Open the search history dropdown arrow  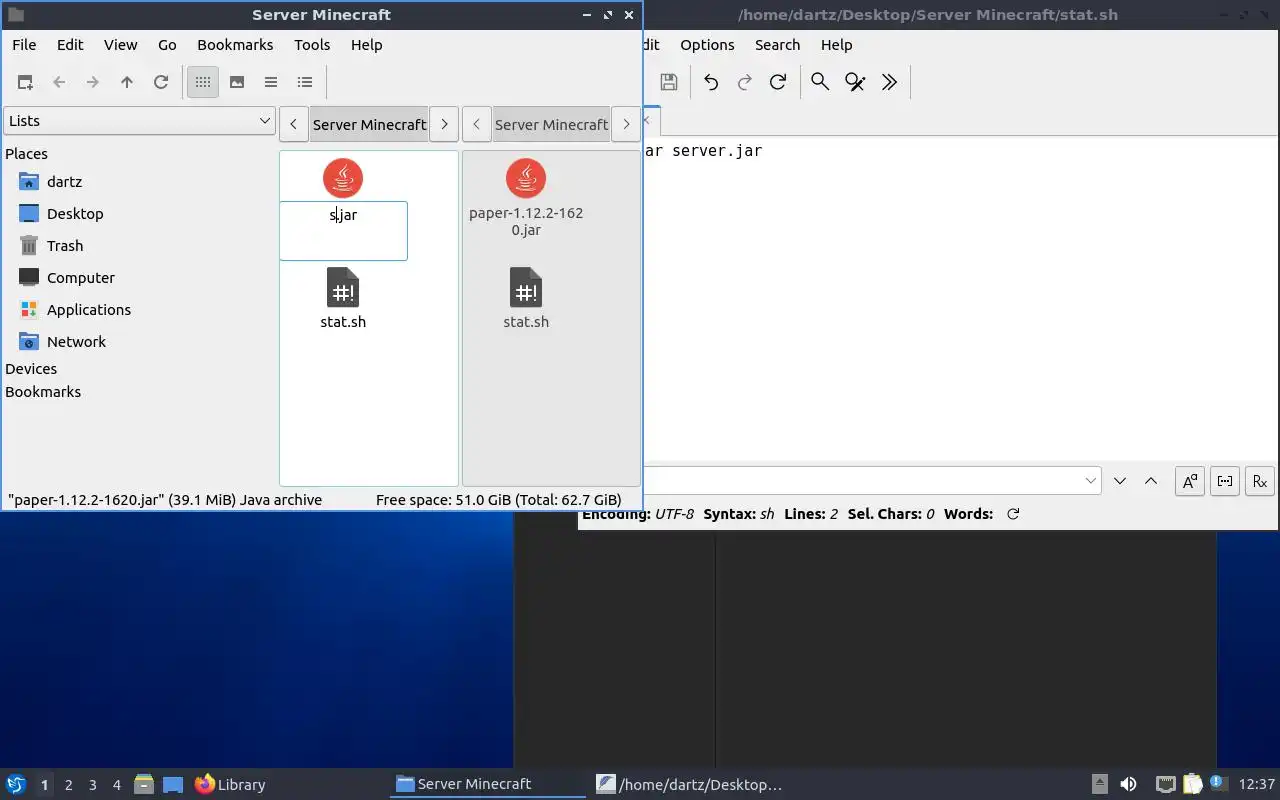coord(1090,481)
